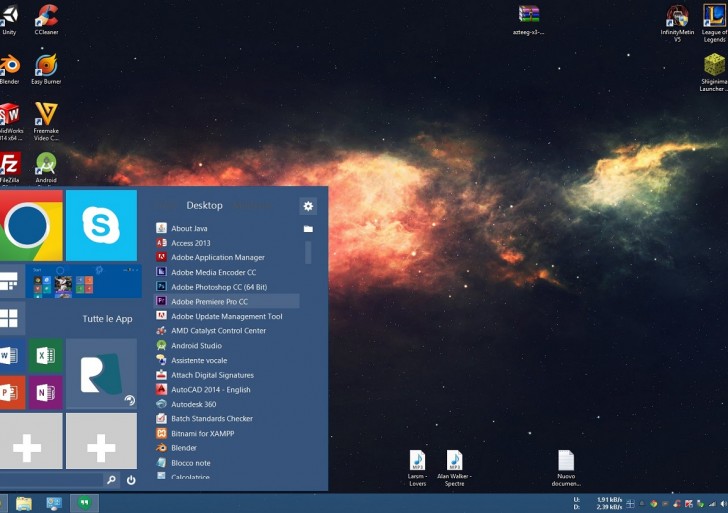Launch CCleaner from the desktop
728x513 pixels.
coord(46,17)
